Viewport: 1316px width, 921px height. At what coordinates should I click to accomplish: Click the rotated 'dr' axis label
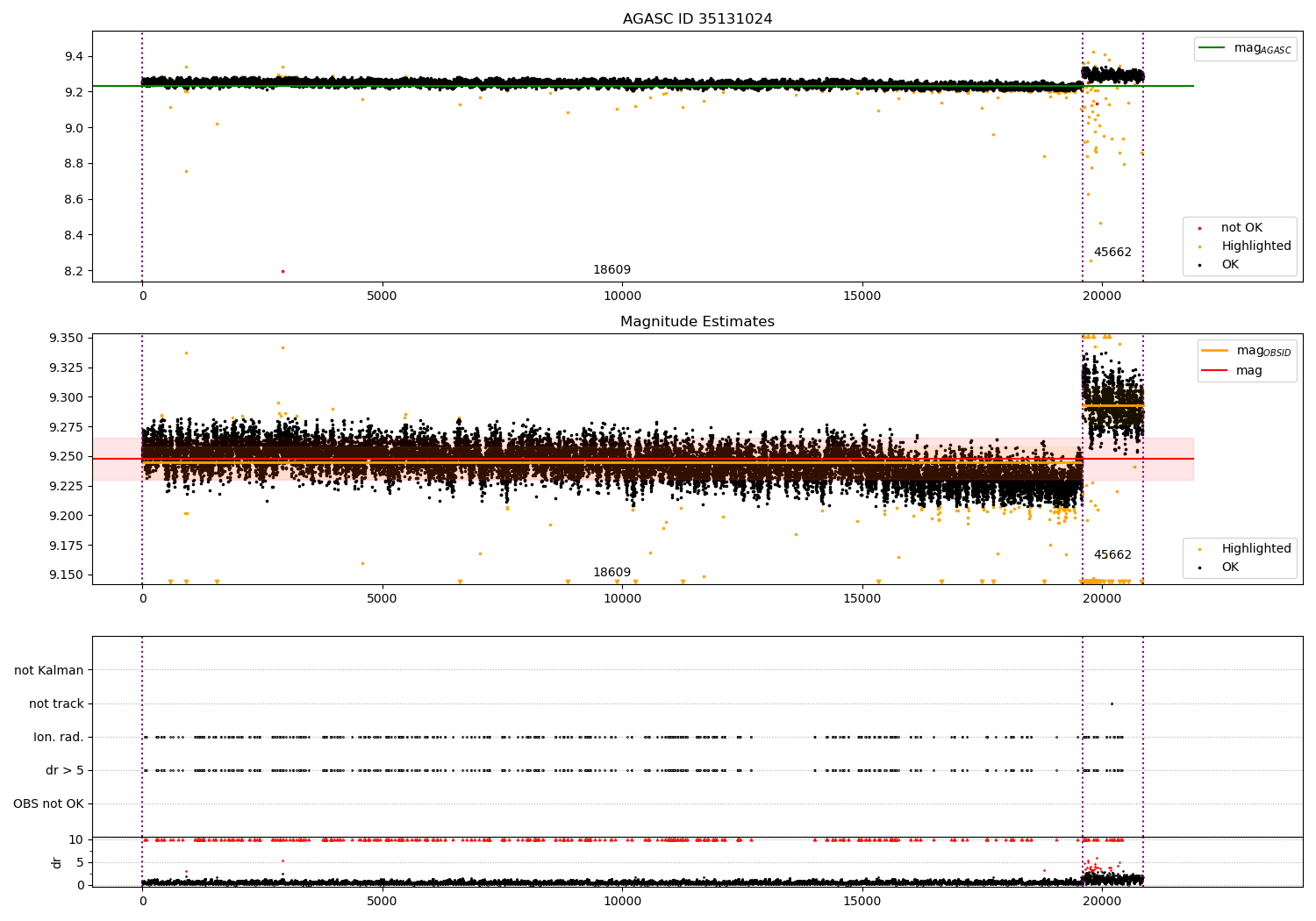(57, 862)
